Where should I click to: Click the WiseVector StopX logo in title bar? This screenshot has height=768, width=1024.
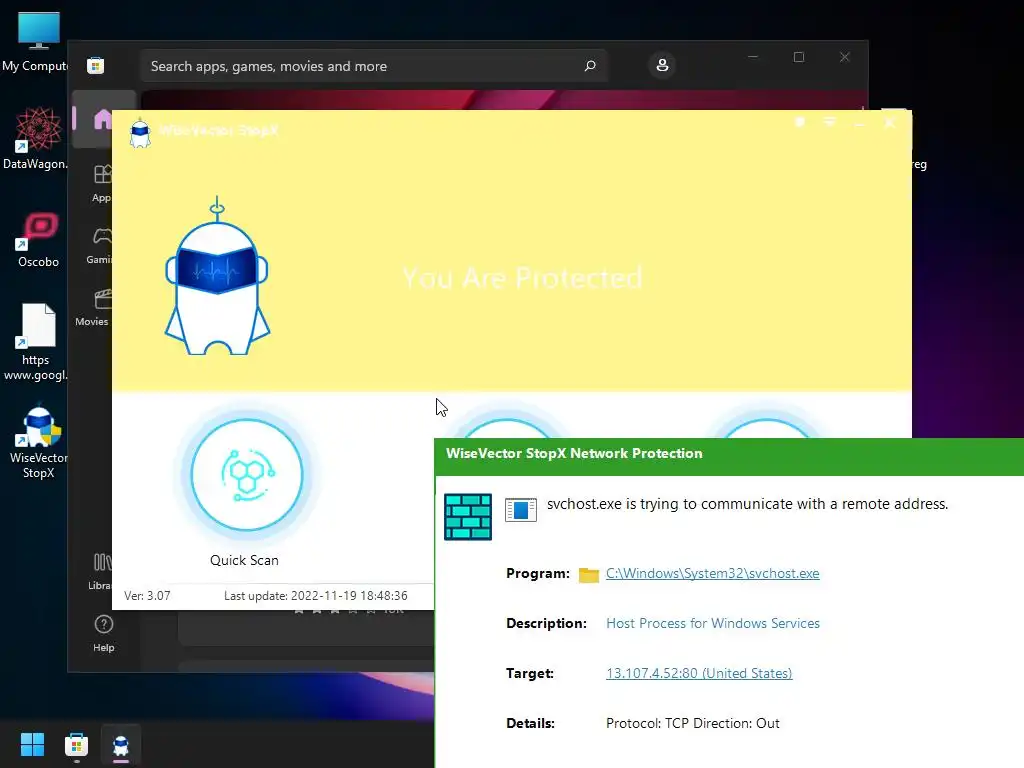[140, 133]
